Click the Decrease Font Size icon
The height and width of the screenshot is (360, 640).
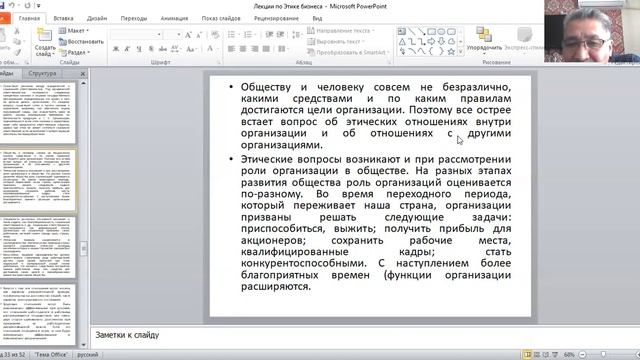click(199, 35)
